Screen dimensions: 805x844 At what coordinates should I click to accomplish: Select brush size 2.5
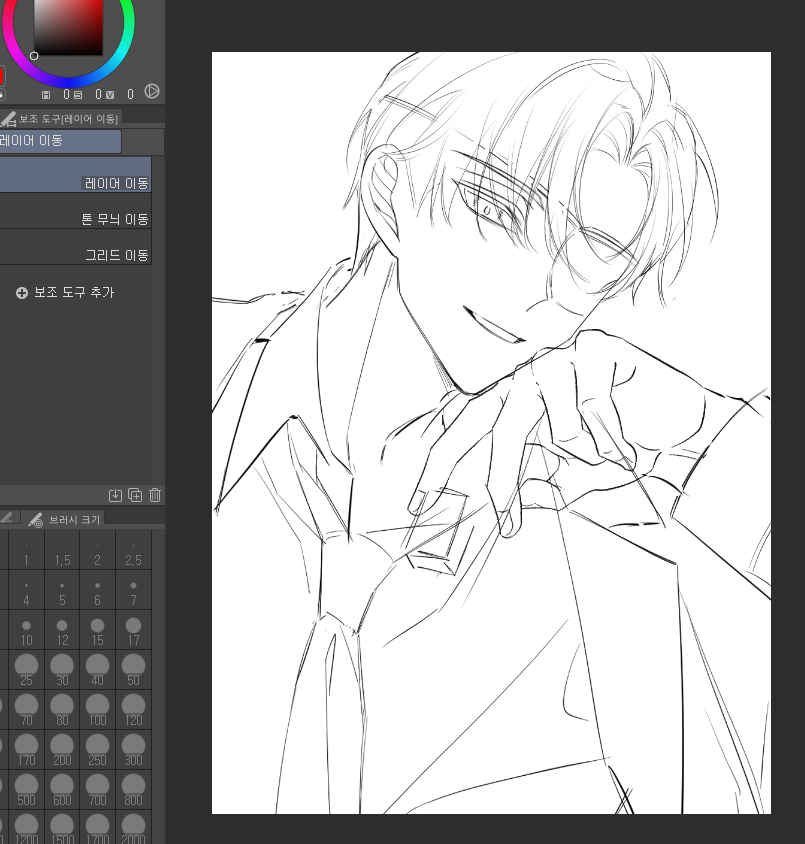[133, 550]
